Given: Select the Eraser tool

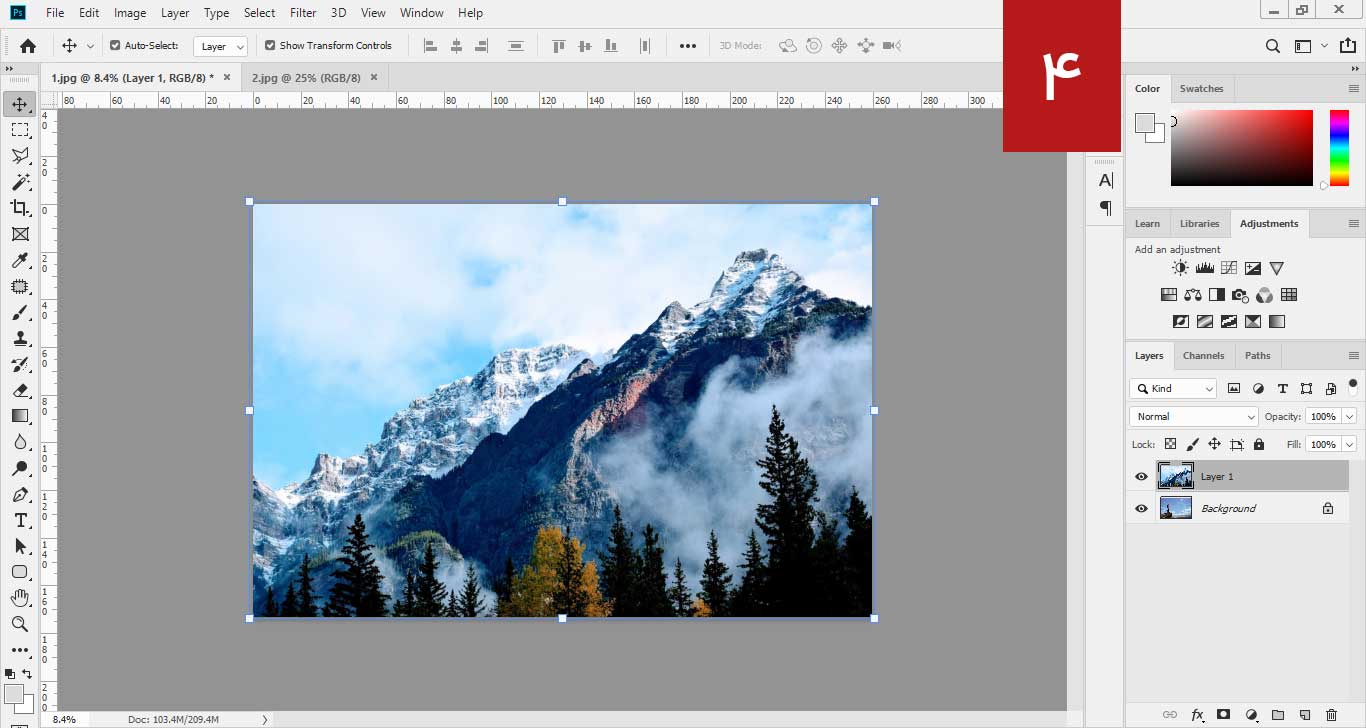Looking at the screenshot, I should pyautogui.click(x=19, y=390).
